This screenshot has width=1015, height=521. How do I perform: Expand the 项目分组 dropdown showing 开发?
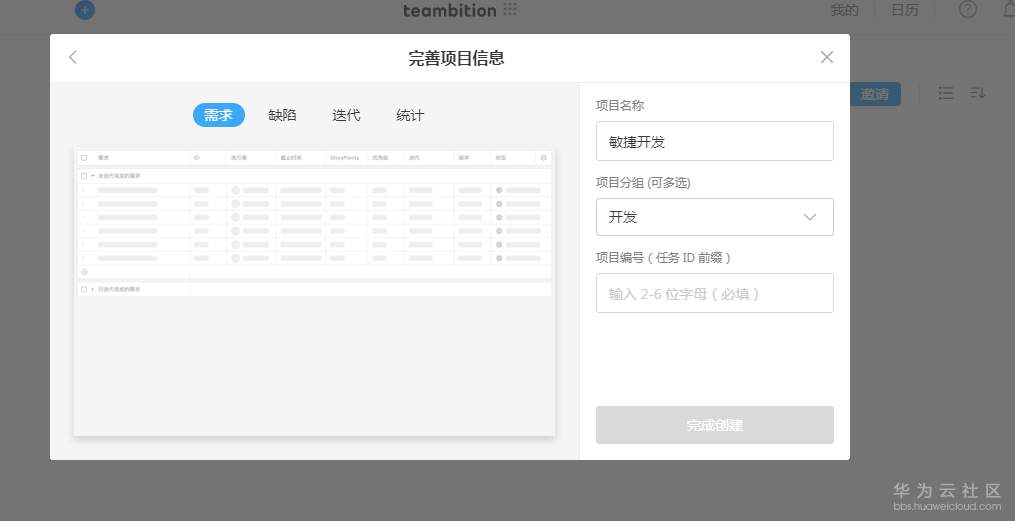715,217
